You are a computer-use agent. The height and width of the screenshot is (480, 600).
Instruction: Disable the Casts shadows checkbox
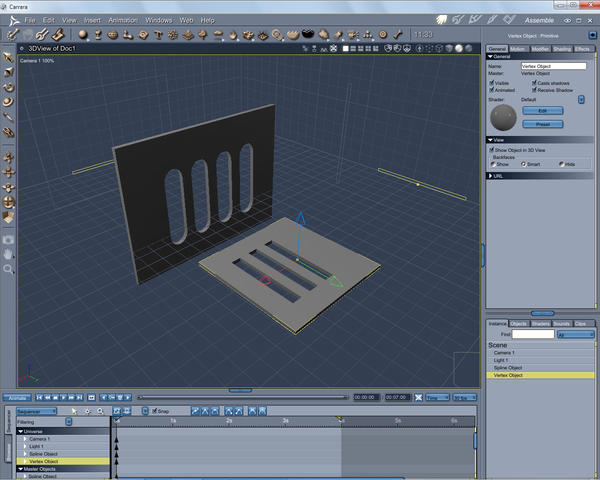[535, 82]
